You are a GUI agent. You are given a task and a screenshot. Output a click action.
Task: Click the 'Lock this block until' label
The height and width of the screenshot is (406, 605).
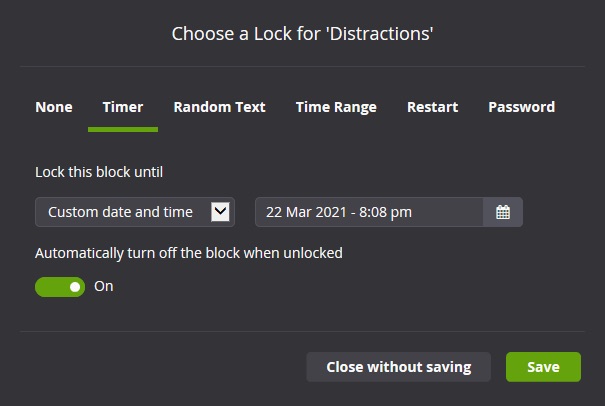pos(99,172)
